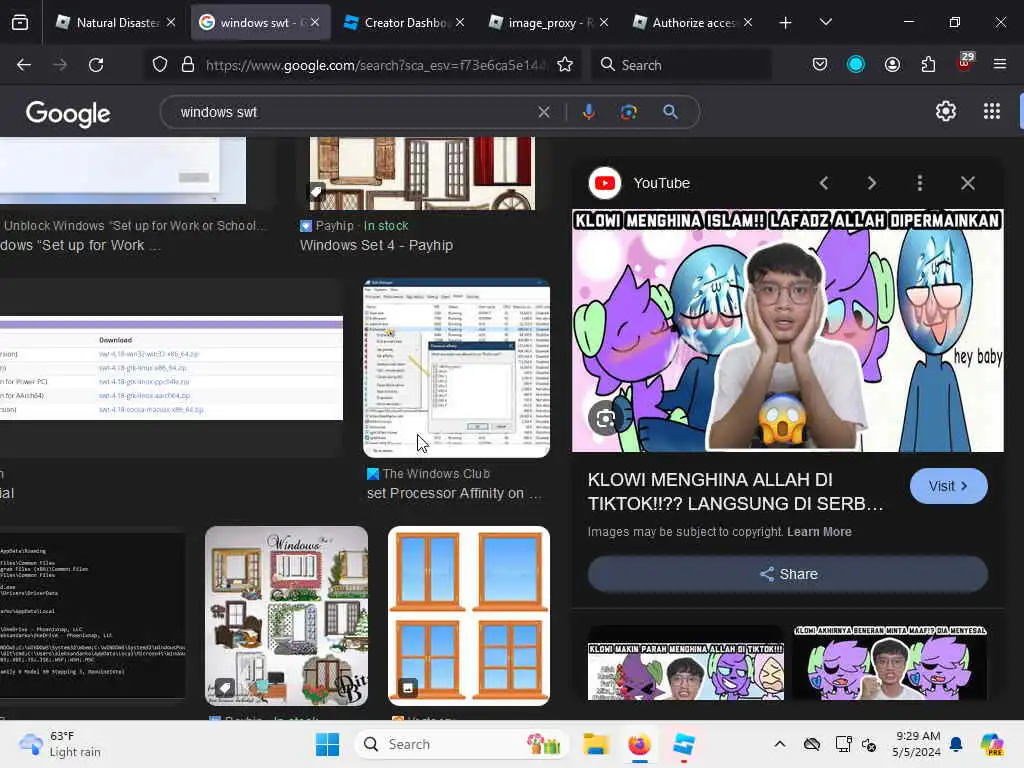Screen dimensions: 1024x768
Task: Open related KLOWI AKHIRNYA MINTA MAAF thumbnail
Action: [889, 664]
